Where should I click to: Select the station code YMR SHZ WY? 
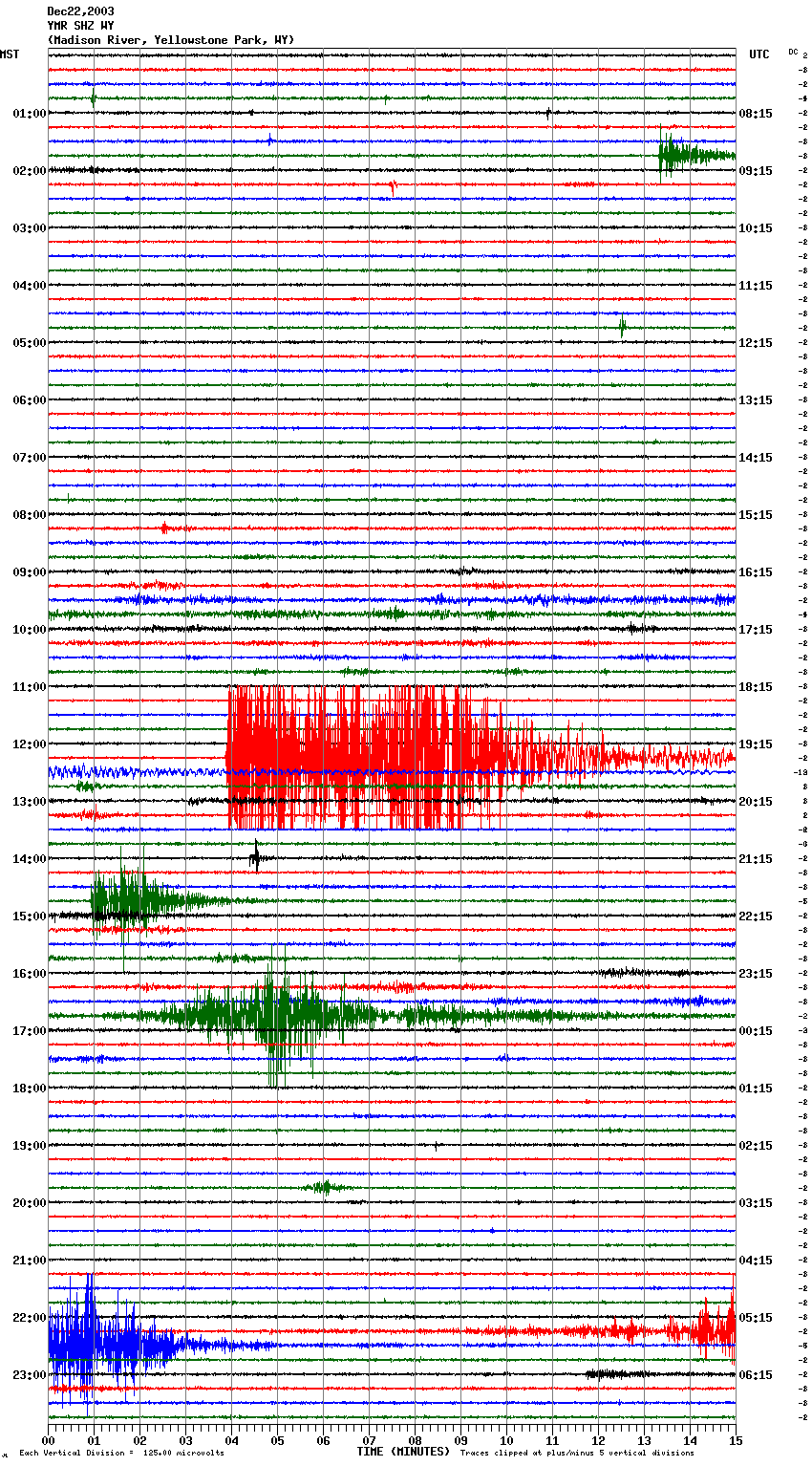tap(80, 26)
